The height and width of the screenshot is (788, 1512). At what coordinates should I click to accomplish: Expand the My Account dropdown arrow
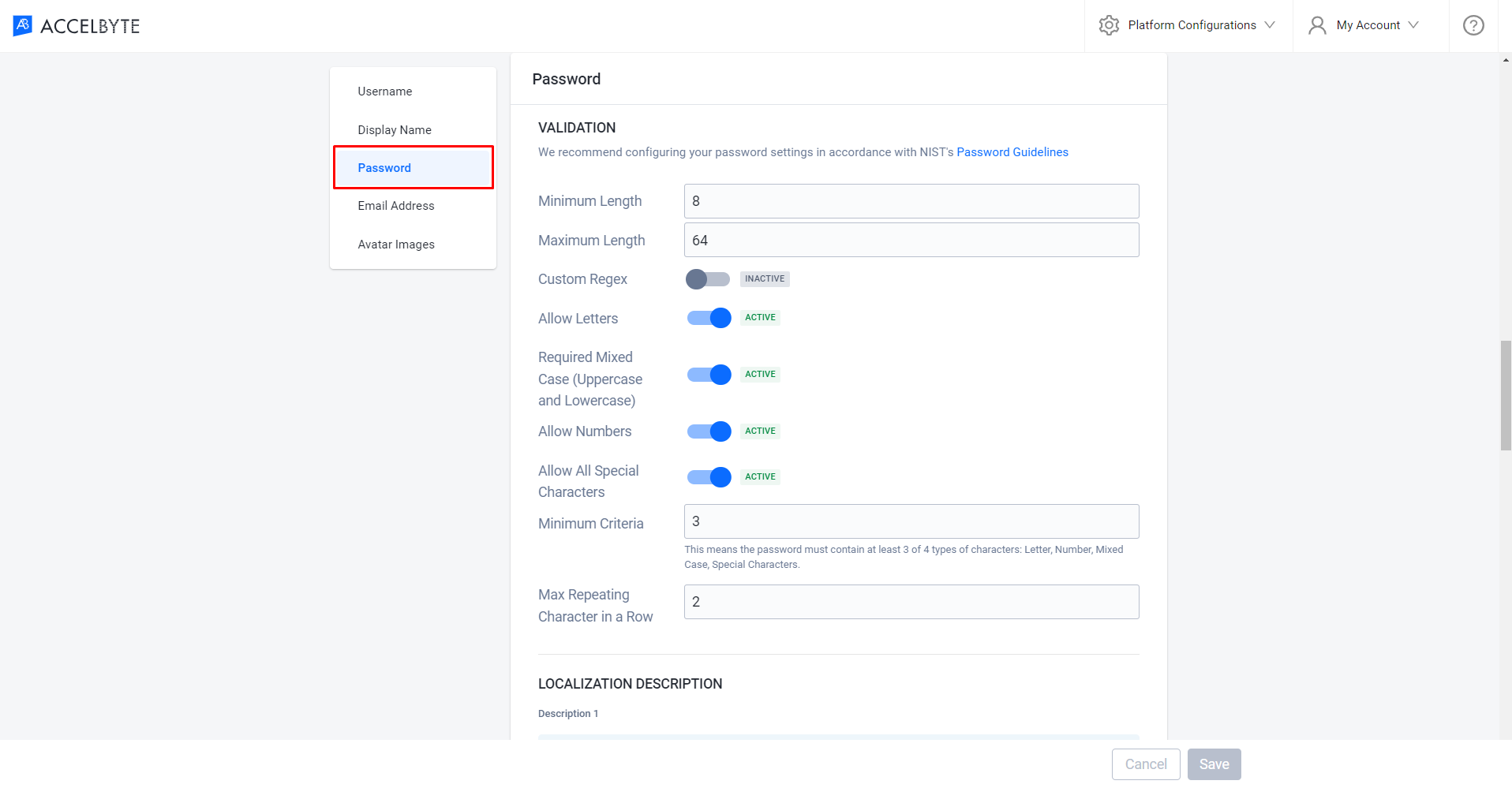[1413, 25]
